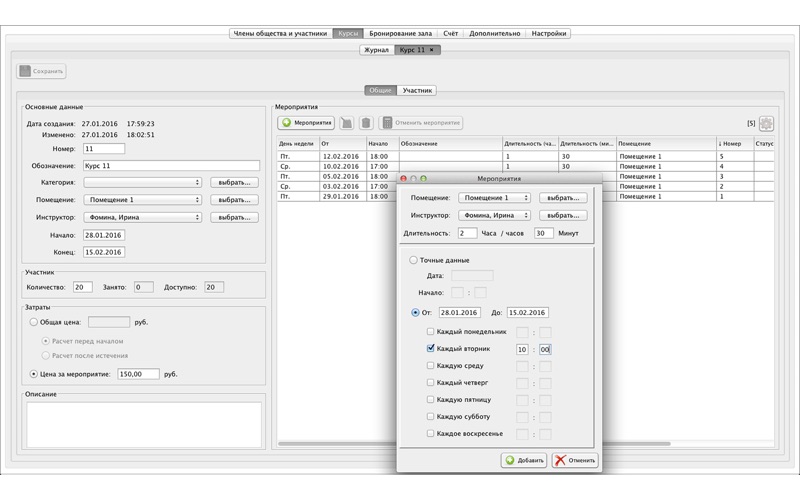Click the duration hours field in dialog
800x500 pixels.
[467, 233]
